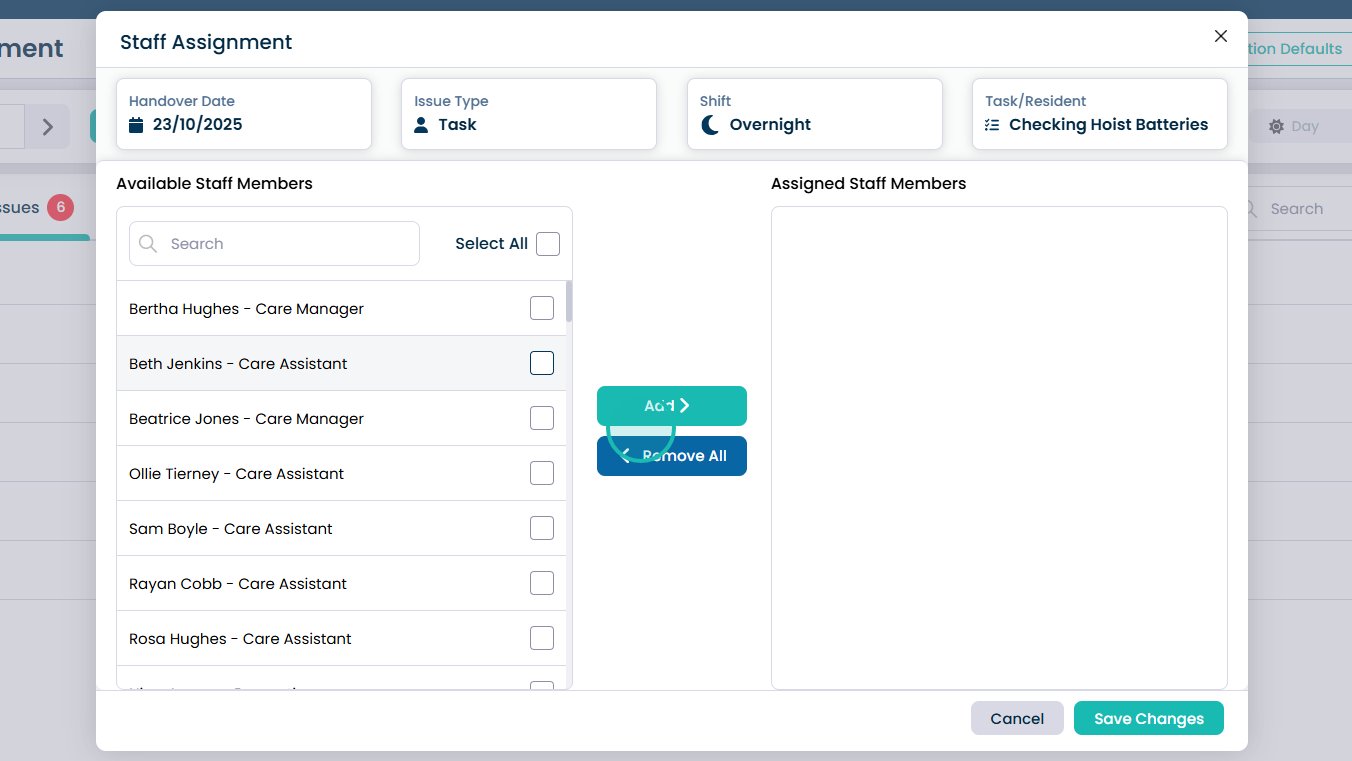Close the Staff Assignment dialog
1352x761 pixels.
pyautogui.click(x=1220, y=36)
